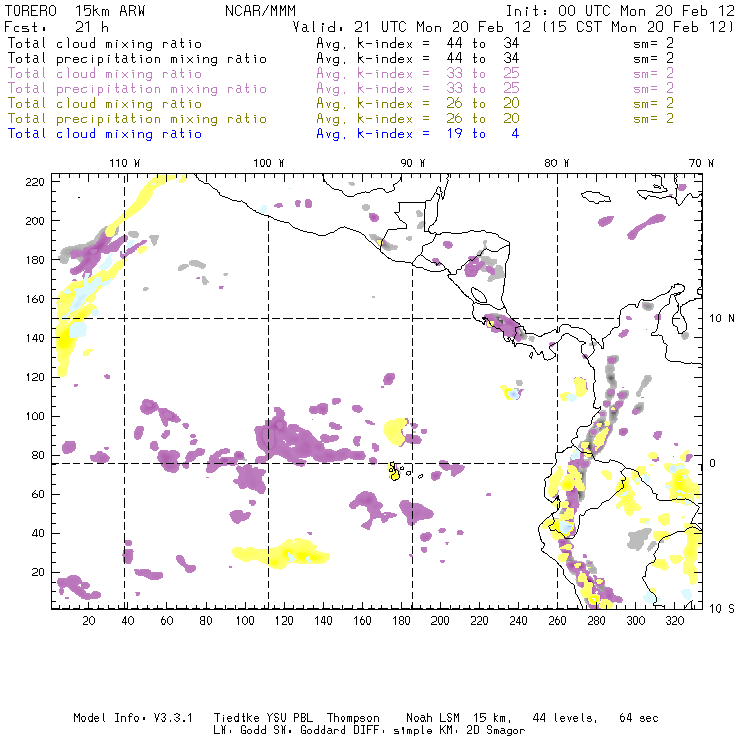
Task: Click the "10 S" latitude label
Action: [x=722, y=609]
